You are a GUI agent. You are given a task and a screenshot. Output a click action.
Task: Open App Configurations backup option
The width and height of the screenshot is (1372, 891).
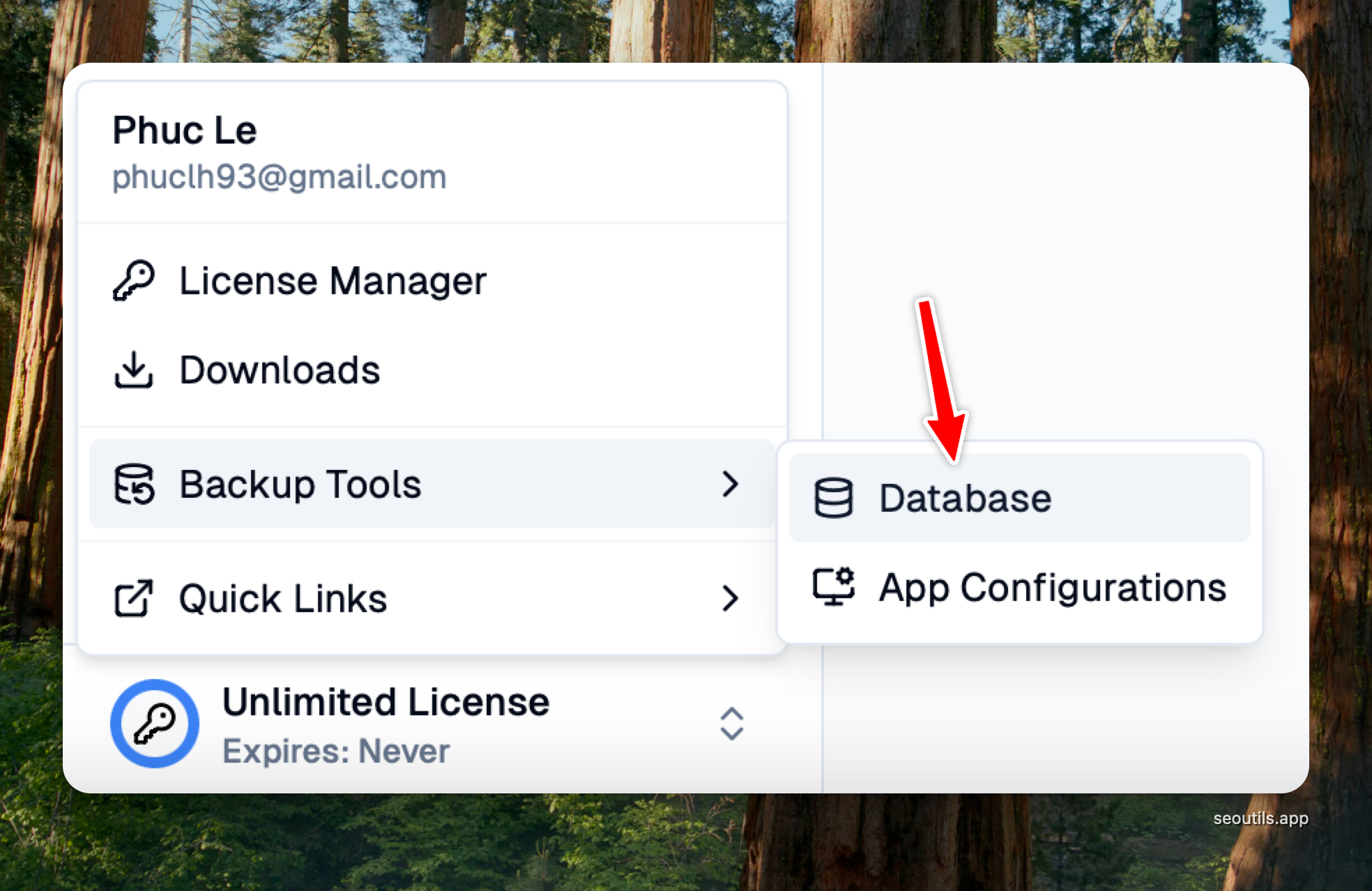click(x=1052, y=587)
